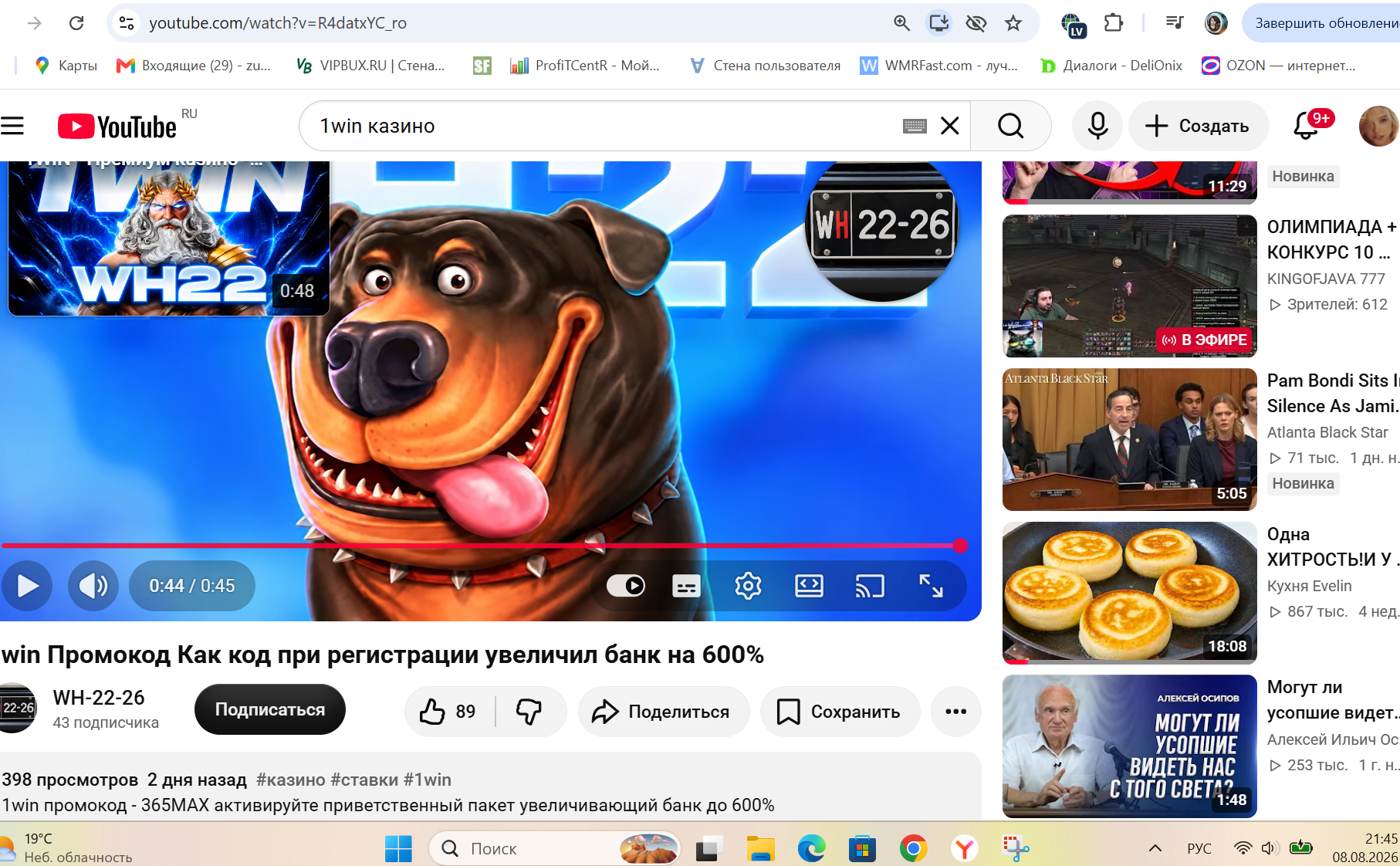The image size is (1400, 866).
Task: Open the live ОЛИМПИАДА + КОНКУРС stream thumbnail
Action: click(1130, 286)
